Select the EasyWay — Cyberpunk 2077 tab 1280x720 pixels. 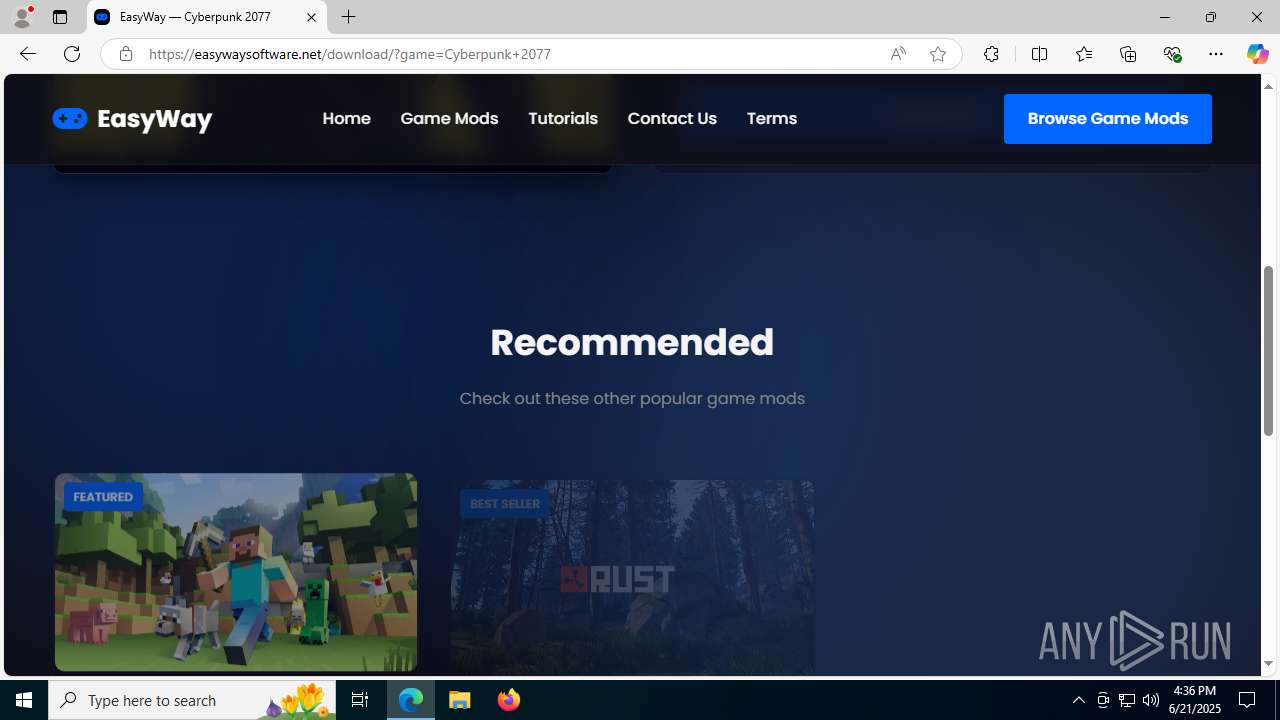[207, 17]
